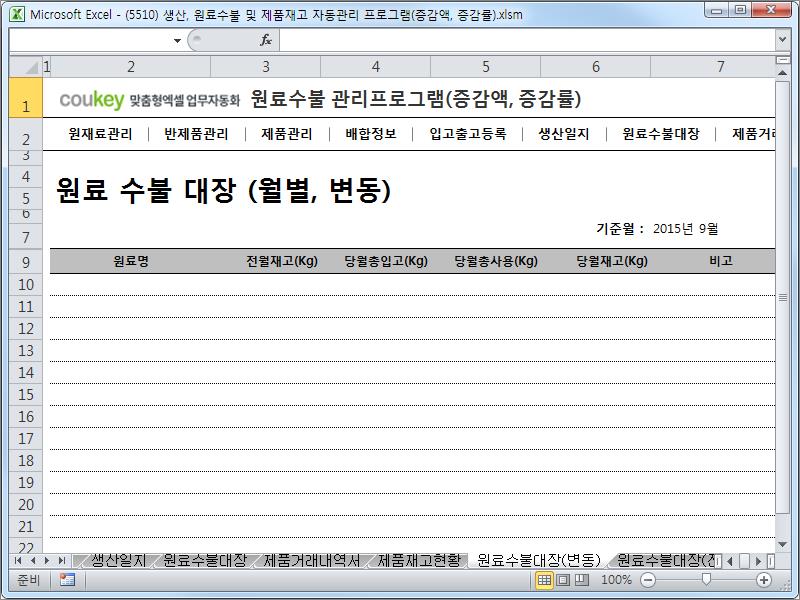Select column header 7
This screenshot has width=800, height=600.
pyautogui.click(x=713, y=67)
